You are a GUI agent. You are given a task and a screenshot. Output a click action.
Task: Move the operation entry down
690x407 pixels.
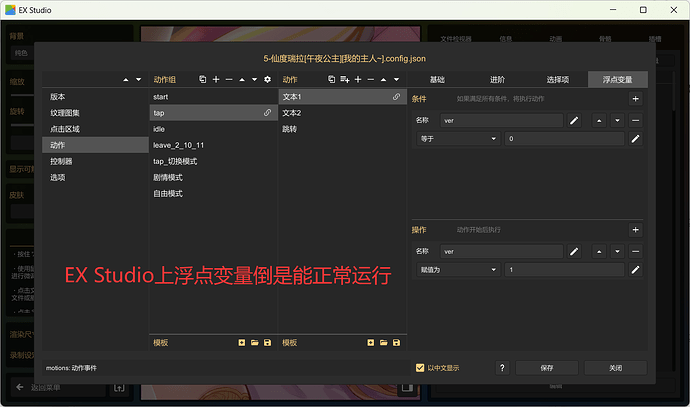click(617, 251)
